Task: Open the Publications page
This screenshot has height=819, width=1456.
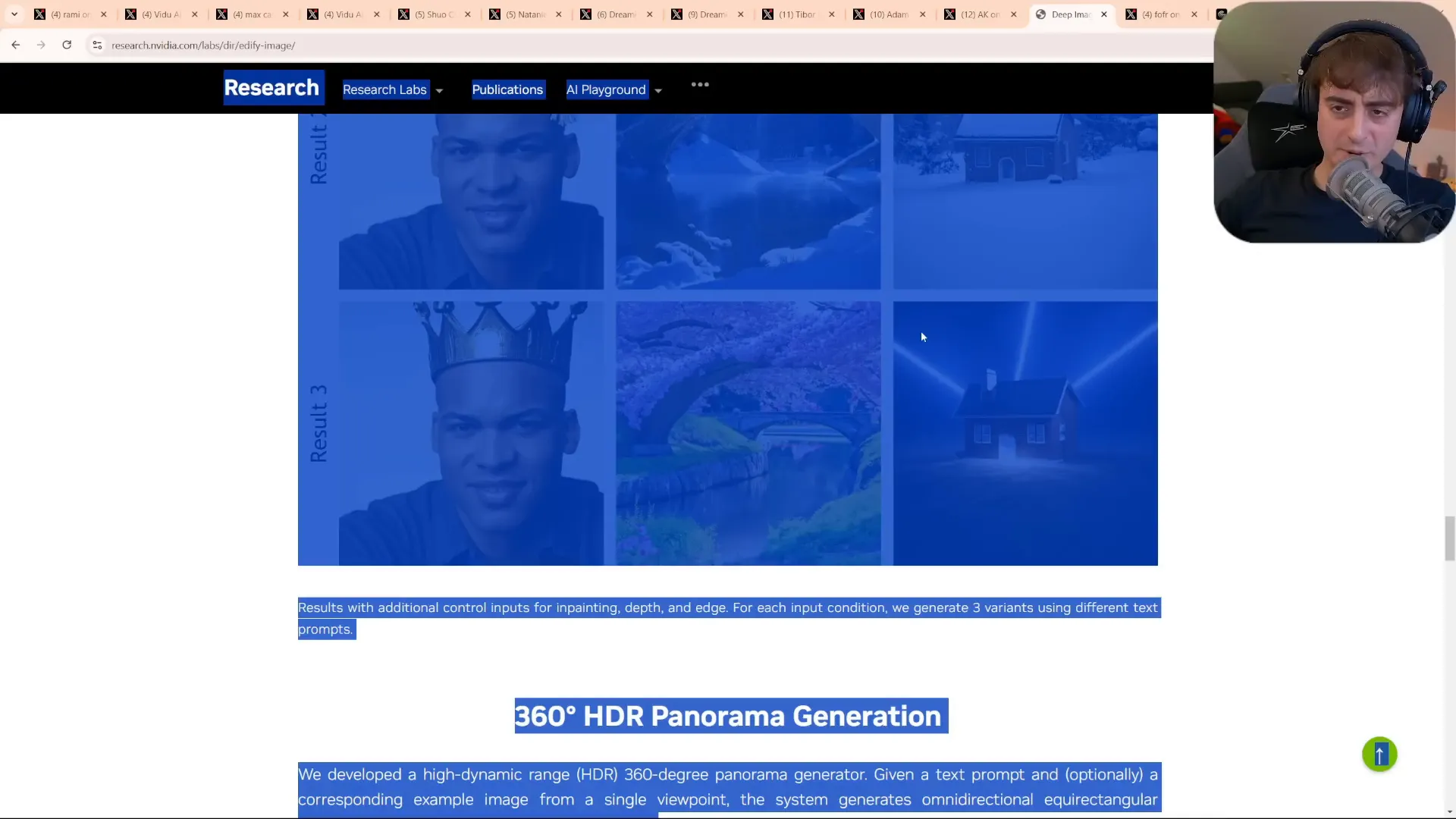Action: pyautogui.click(x=507, y=90)
